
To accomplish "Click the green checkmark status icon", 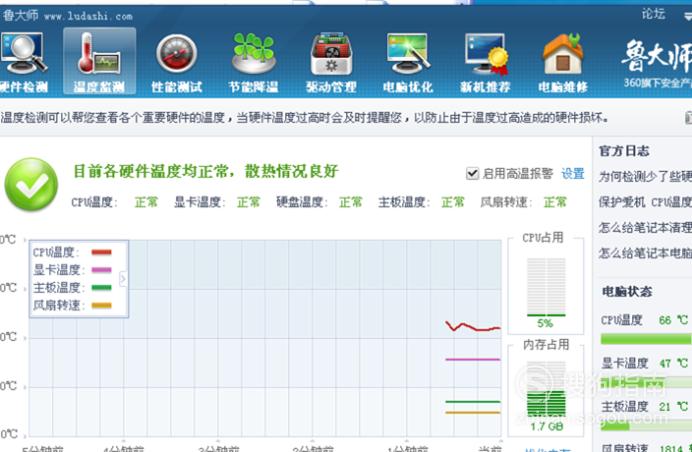I will click(31, 184).
